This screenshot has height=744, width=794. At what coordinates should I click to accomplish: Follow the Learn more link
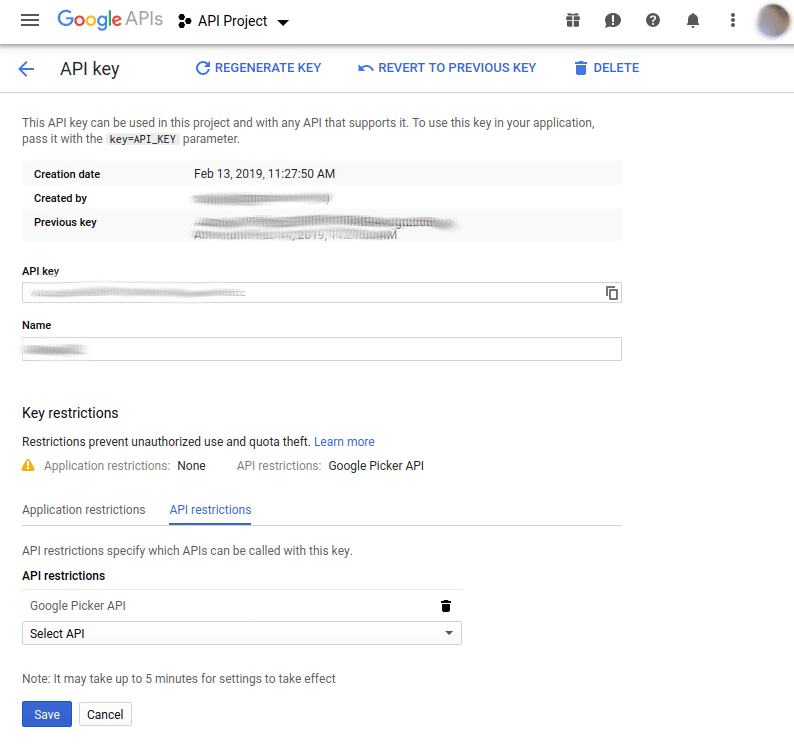pyautogui.click(x=344, y=441)
